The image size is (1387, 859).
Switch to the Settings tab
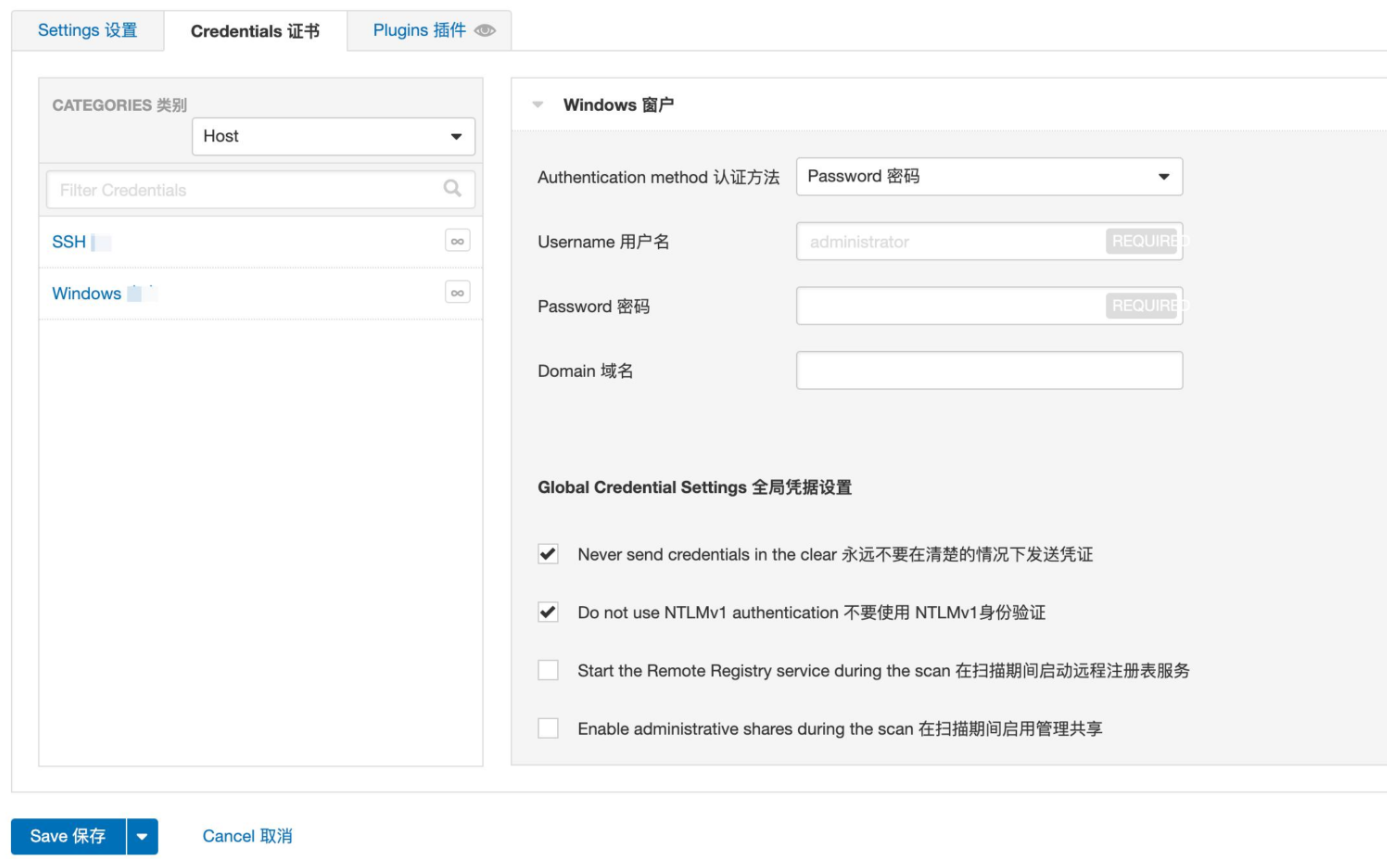pos(87,30)
